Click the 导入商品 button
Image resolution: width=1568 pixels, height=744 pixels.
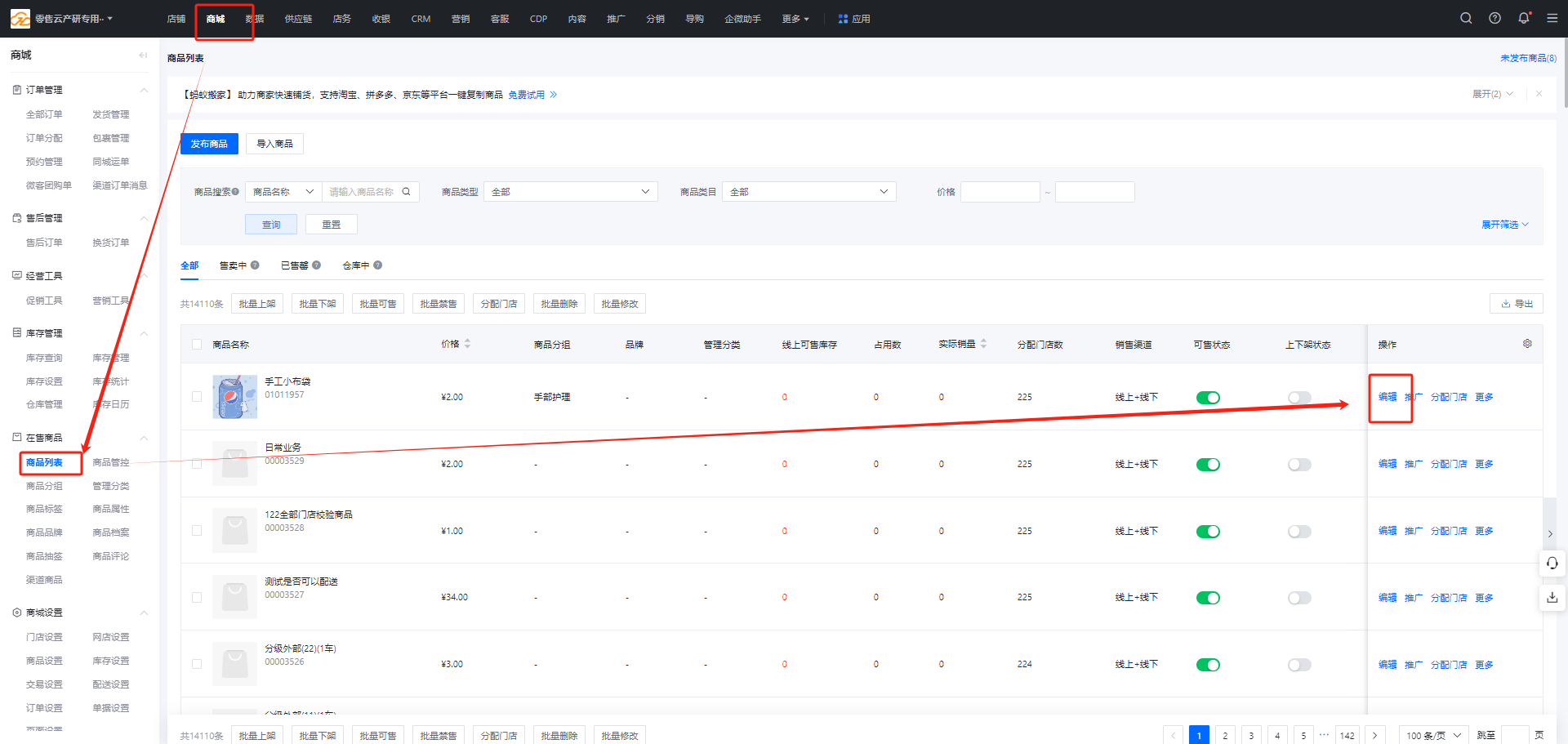pyautogui.click(x=274, y=144)
